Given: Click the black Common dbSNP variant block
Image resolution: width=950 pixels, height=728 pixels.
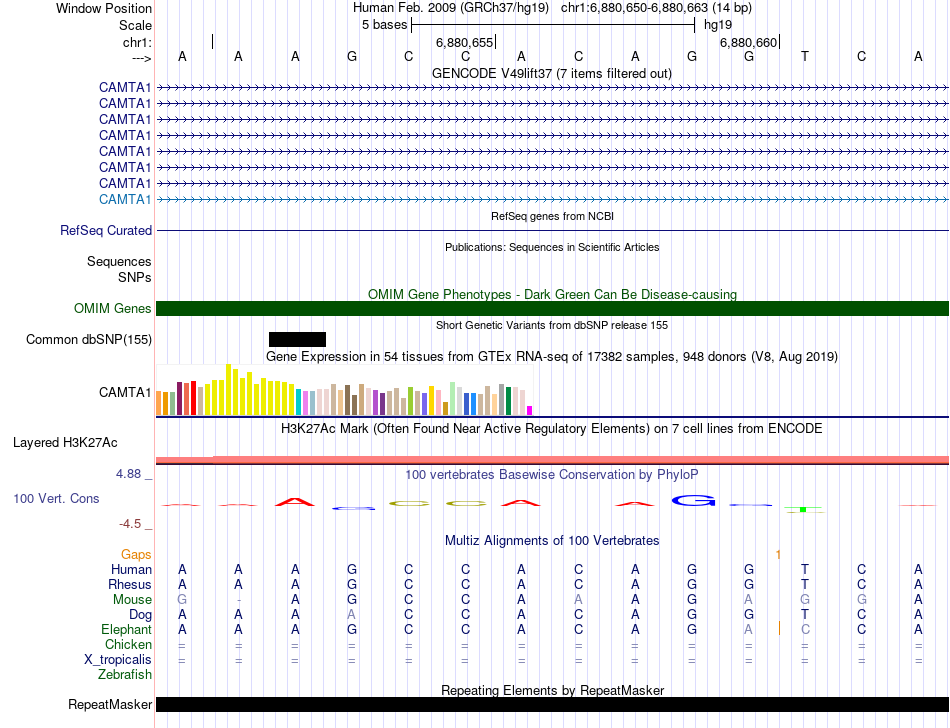Looking at the screenshot, I should tap(297, 340).
